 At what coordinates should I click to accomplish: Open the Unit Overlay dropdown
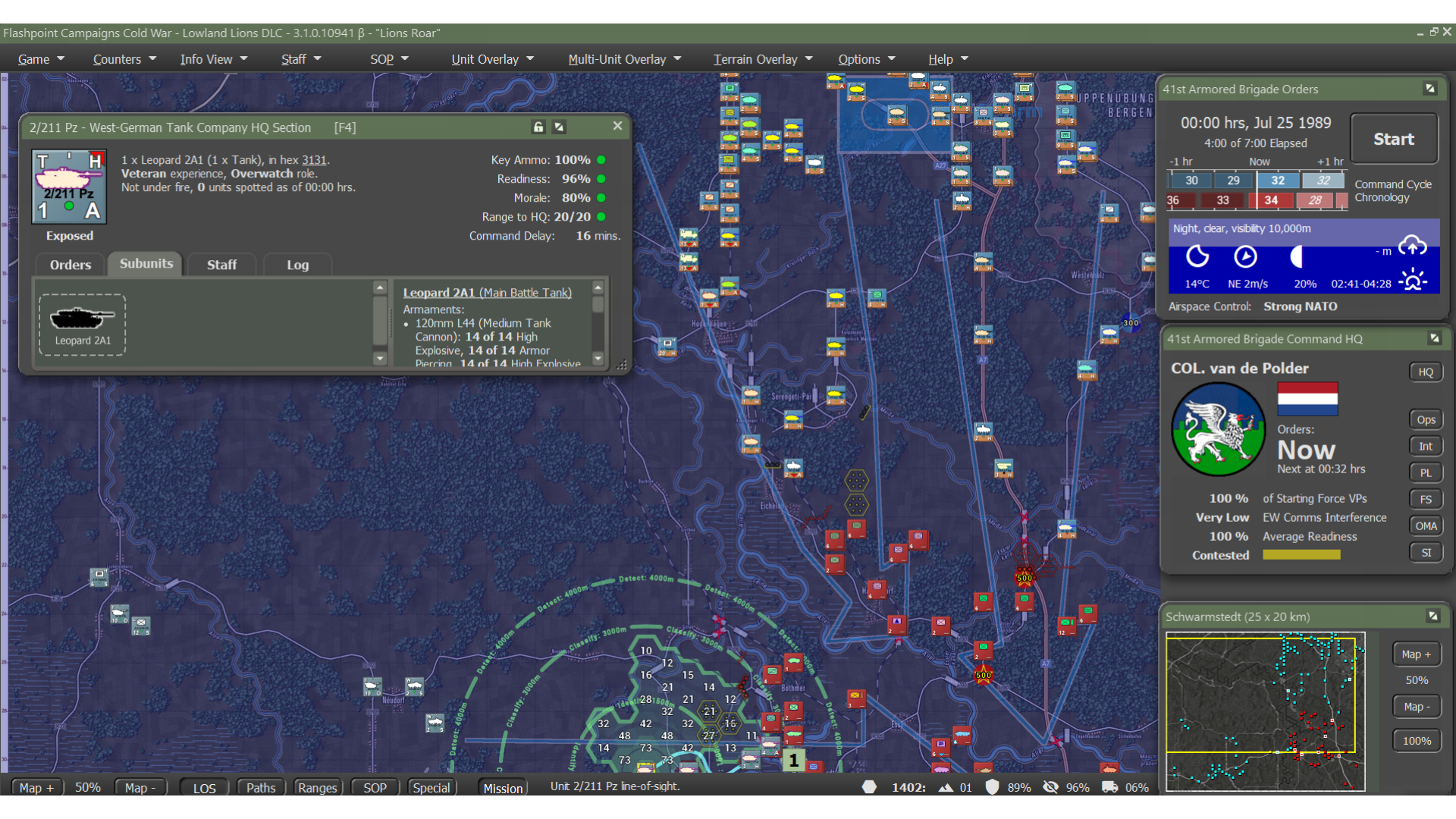pyautogui.click(x=493, y=59)
